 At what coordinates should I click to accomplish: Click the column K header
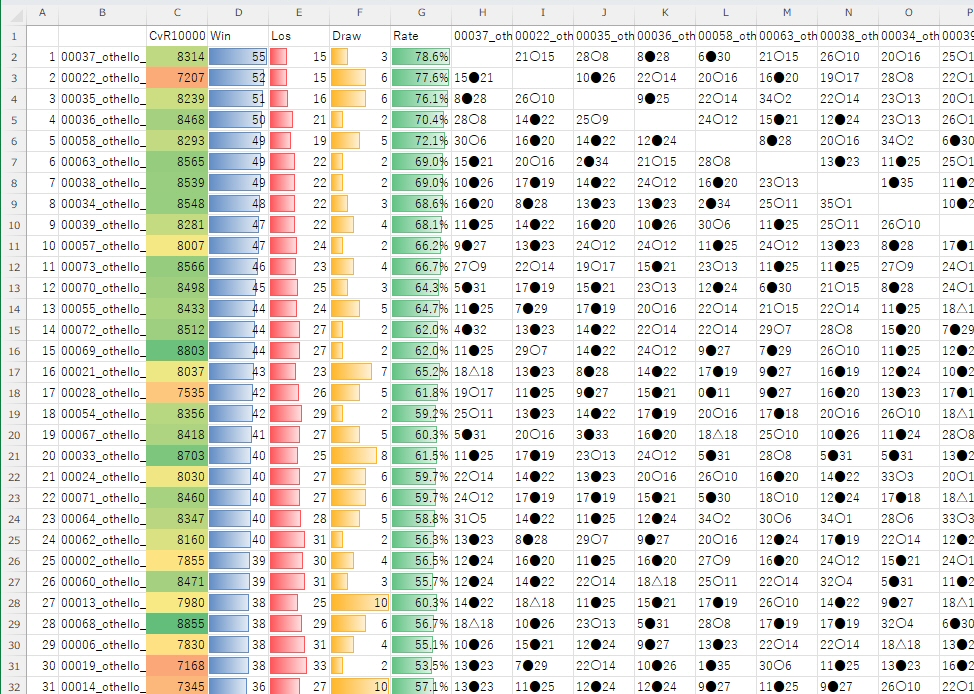665,13
